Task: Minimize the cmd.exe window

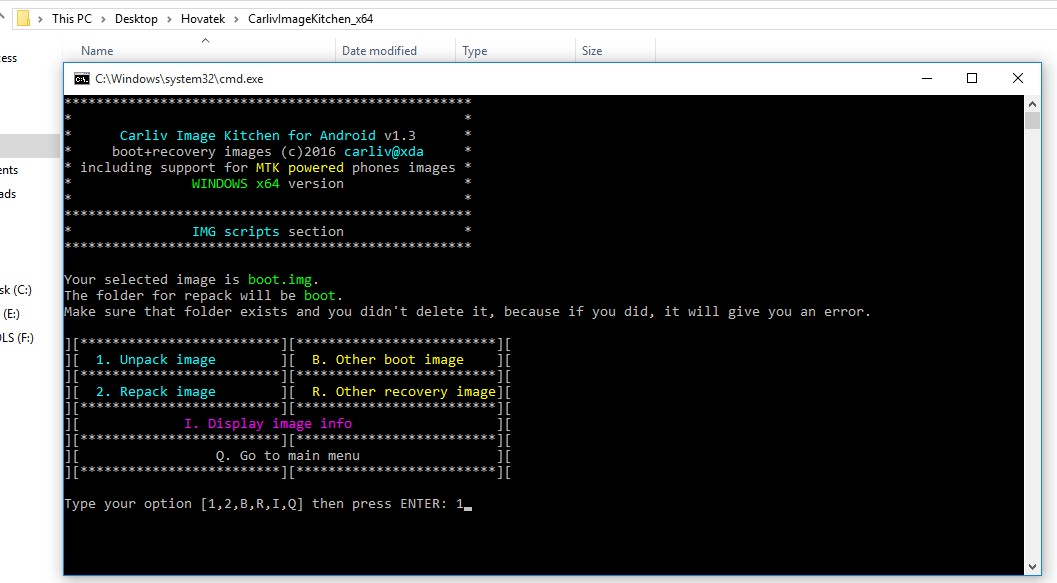Action: (x=927, y=78)
